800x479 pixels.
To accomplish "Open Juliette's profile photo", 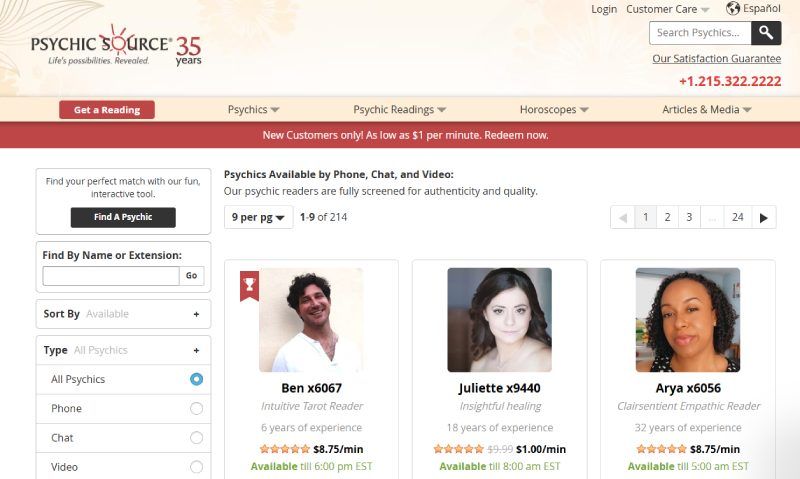I will [x=499, y=319].
